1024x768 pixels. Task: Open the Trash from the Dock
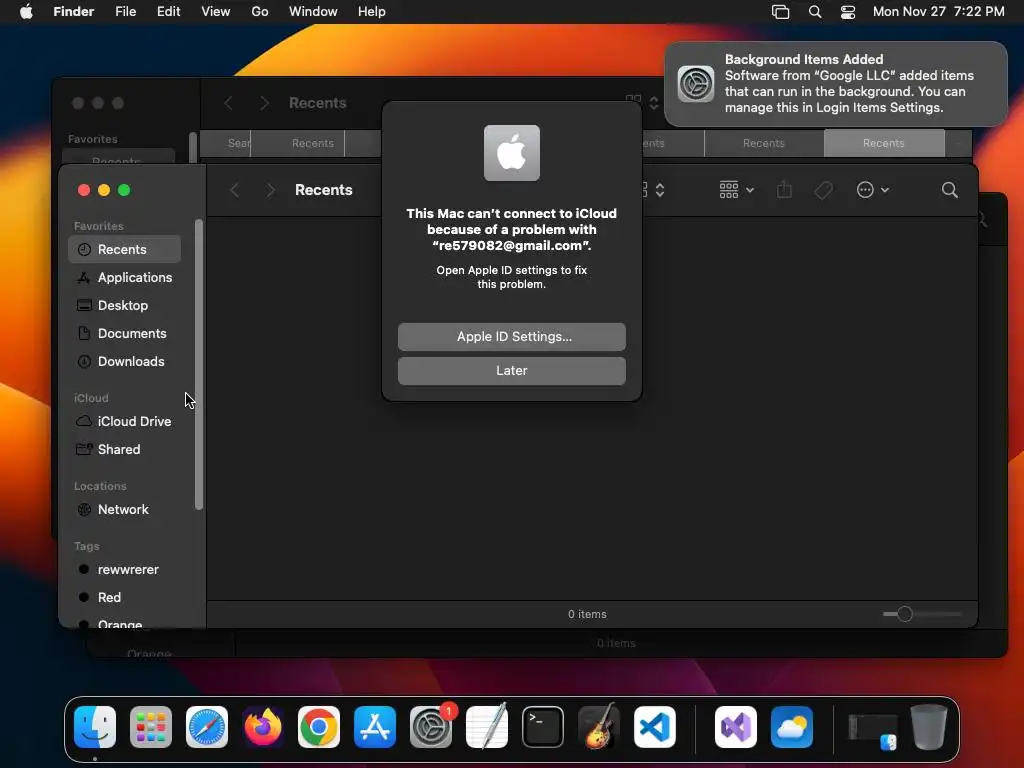pyautogui.click(x=929, y=727)
